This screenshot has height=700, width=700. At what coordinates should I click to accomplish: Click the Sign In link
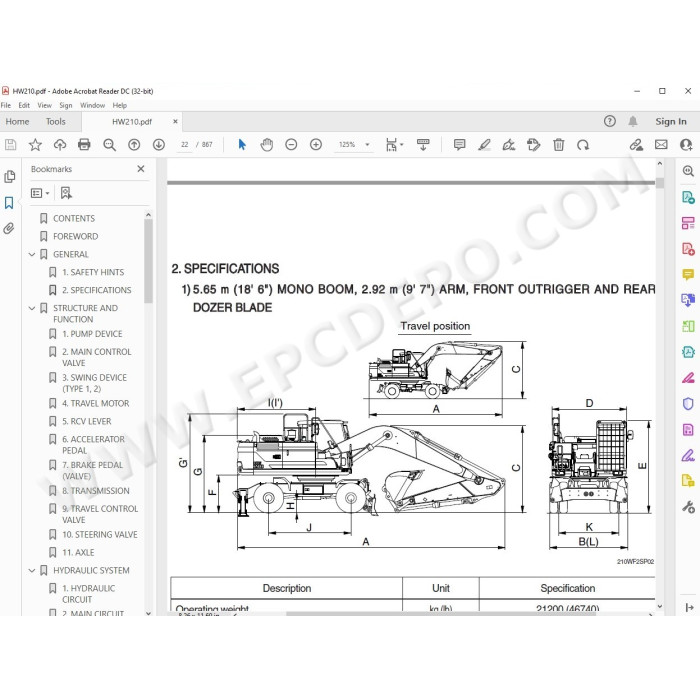point(671,121)
